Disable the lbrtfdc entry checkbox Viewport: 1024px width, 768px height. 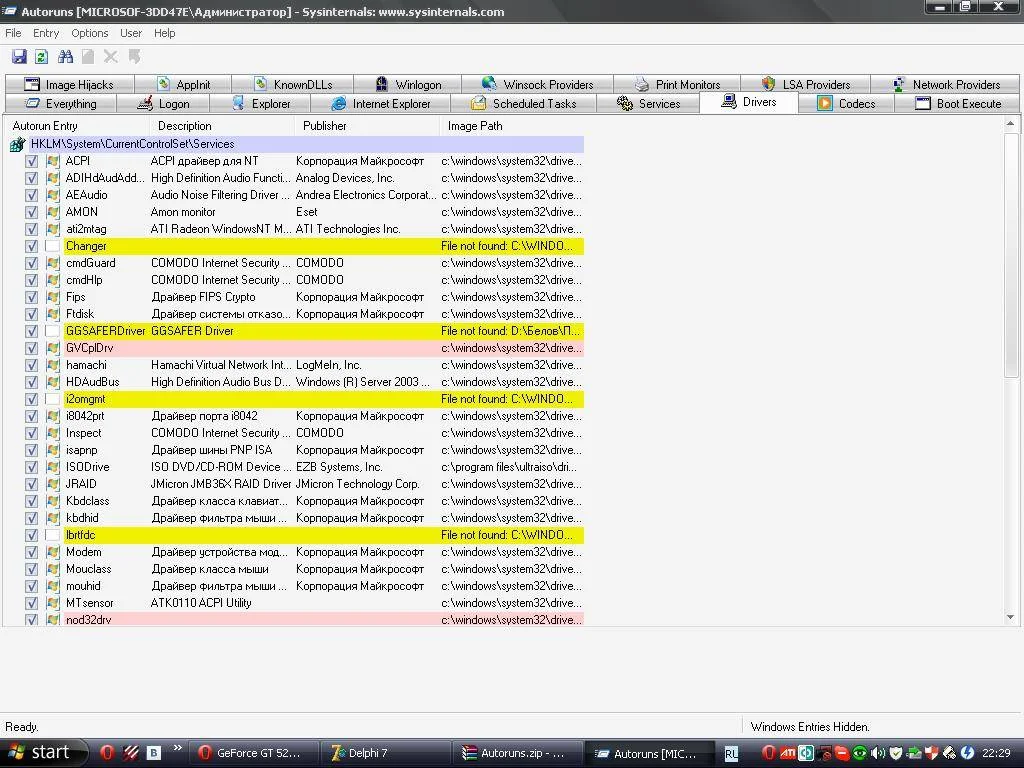click(x=31, y=535)
